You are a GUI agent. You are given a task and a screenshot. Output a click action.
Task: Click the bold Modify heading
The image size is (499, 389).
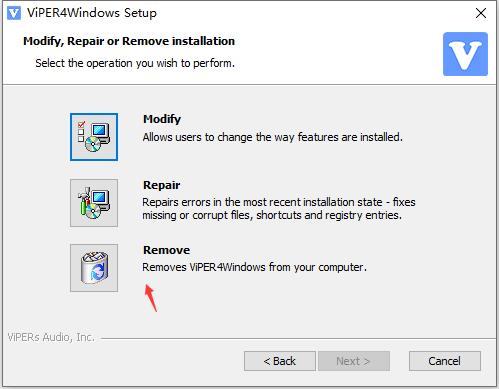click(x=162, y=119)
